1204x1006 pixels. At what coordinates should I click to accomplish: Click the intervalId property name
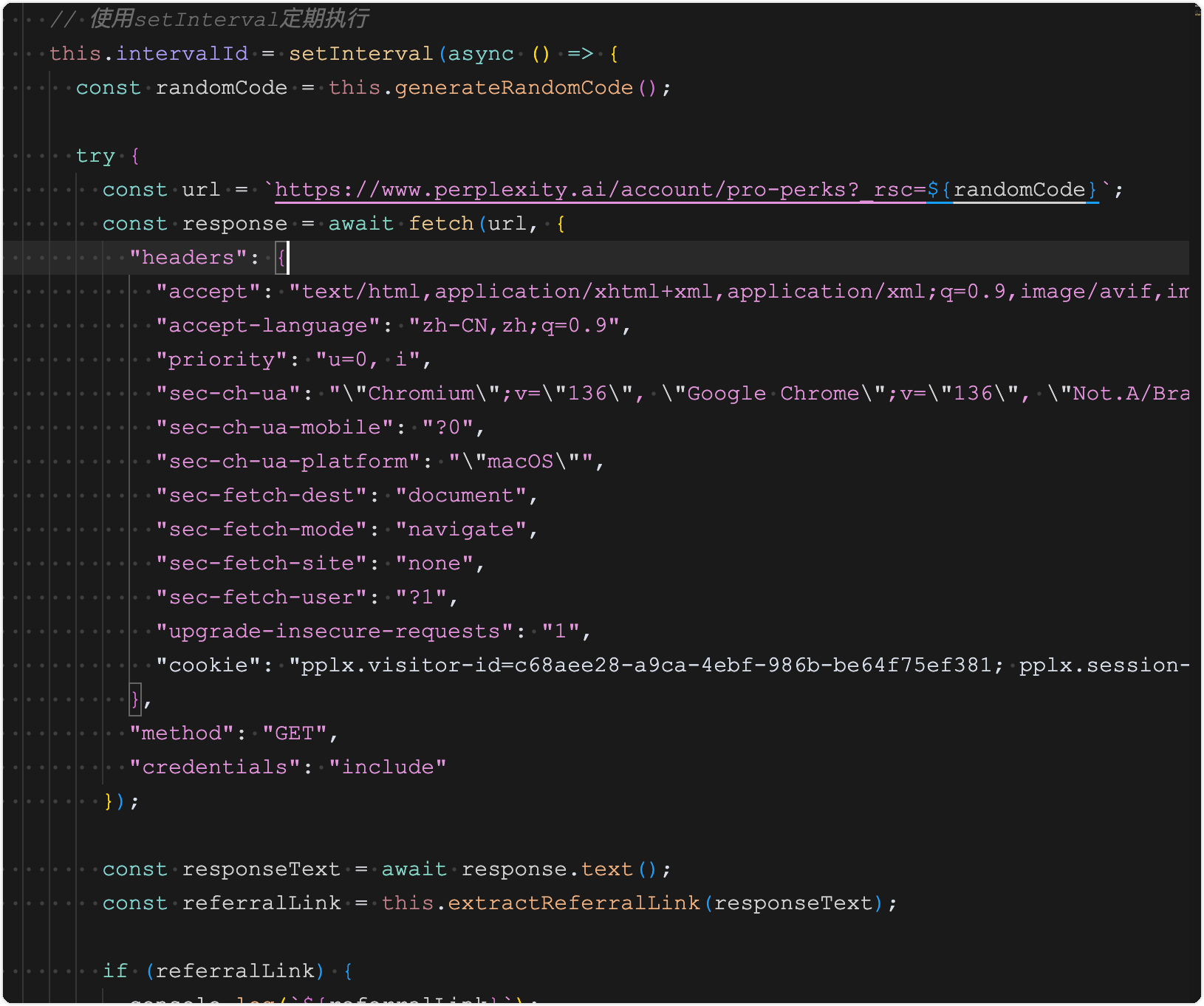click(182, 54)
